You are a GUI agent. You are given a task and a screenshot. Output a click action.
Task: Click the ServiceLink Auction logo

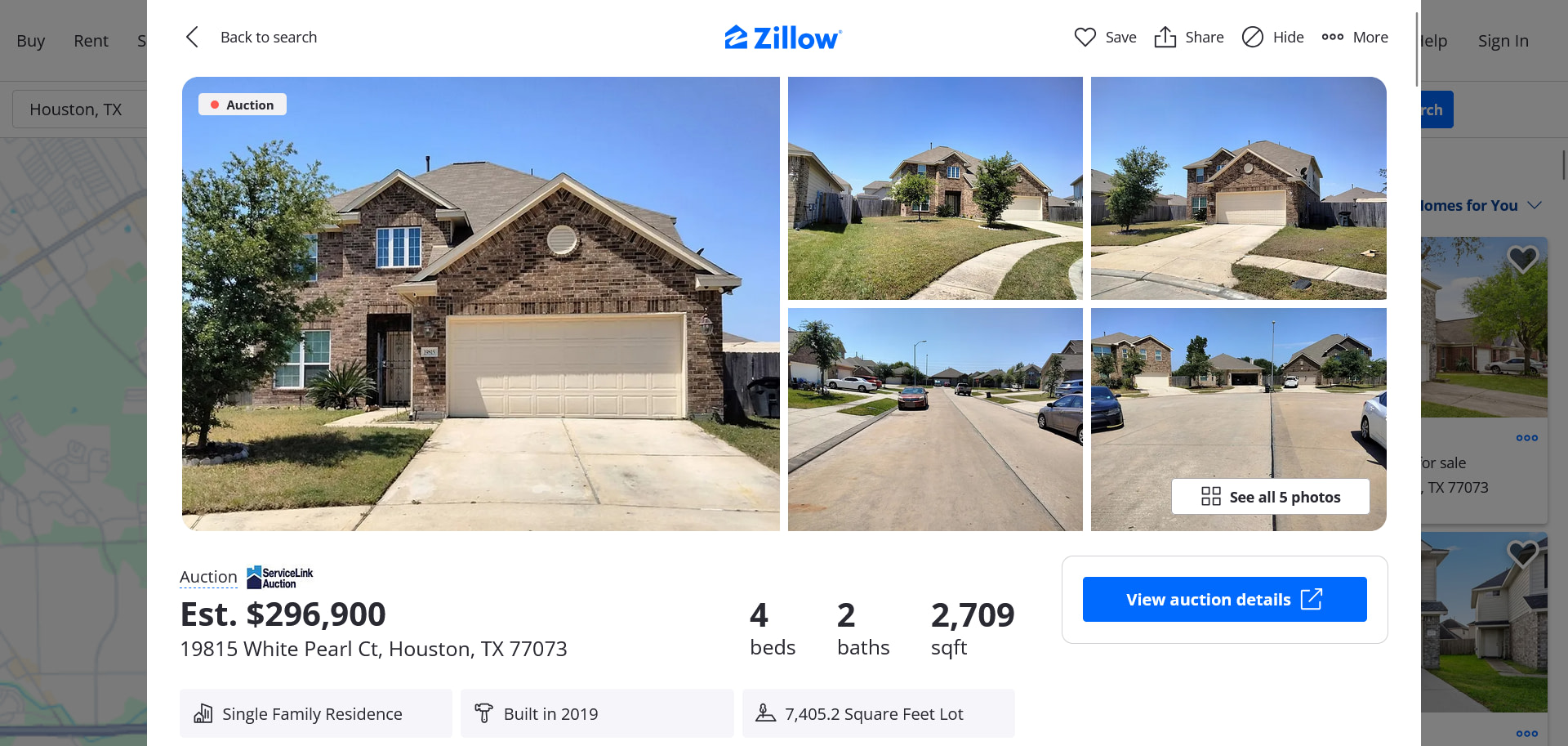click(x=279, y=577)
